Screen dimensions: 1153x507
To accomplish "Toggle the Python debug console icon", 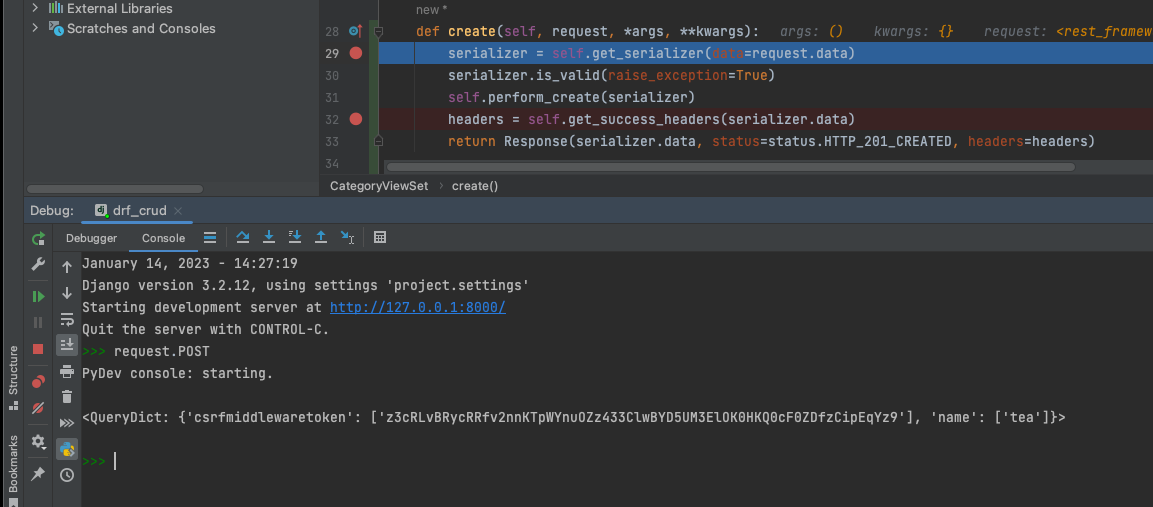I will (67, 449).
